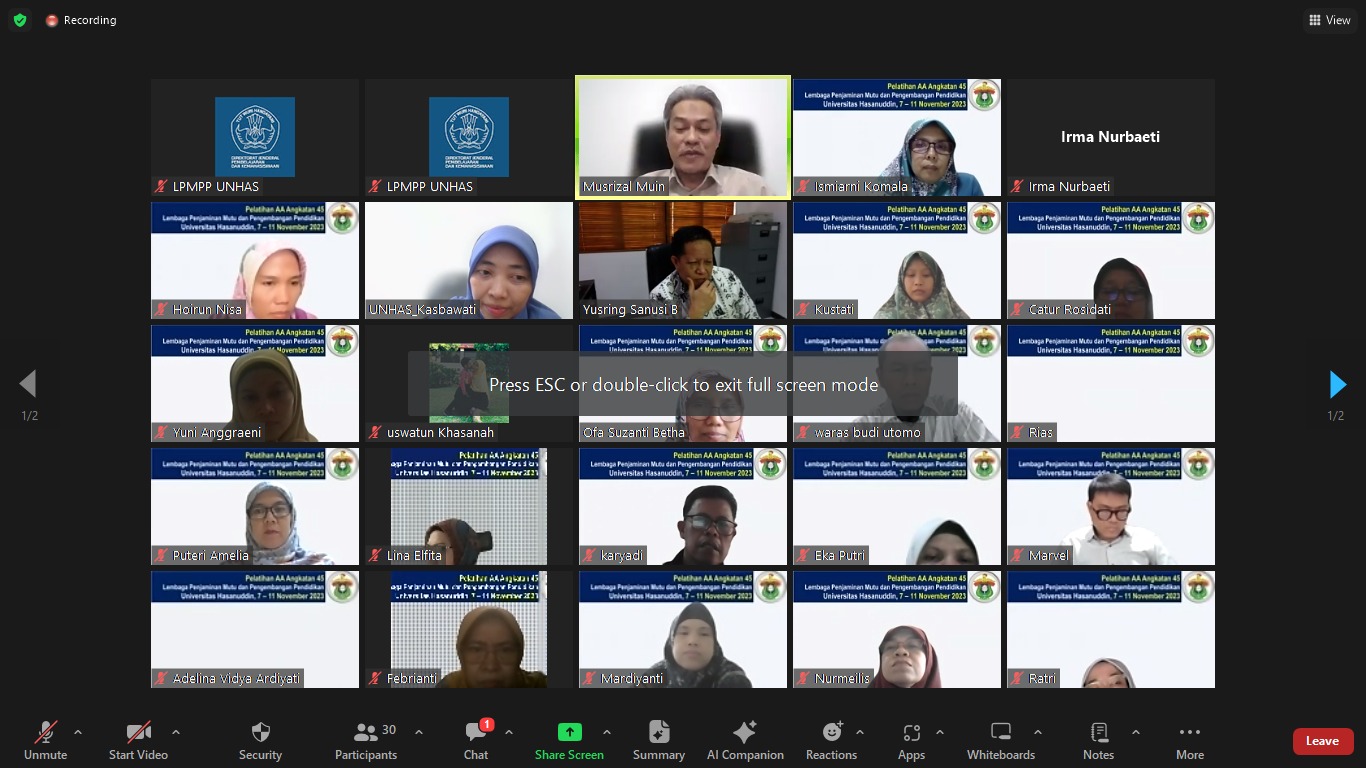Open the Security shield icon
This screenshot has height=768, width=1366.
[x=260, y=733]
